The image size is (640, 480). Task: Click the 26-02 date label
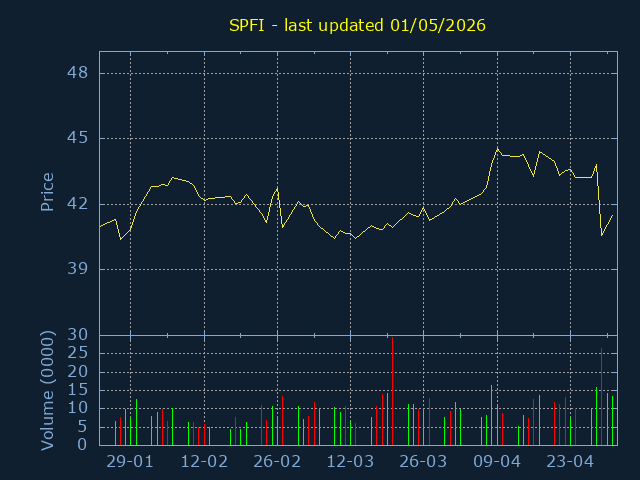click(277, 462)
